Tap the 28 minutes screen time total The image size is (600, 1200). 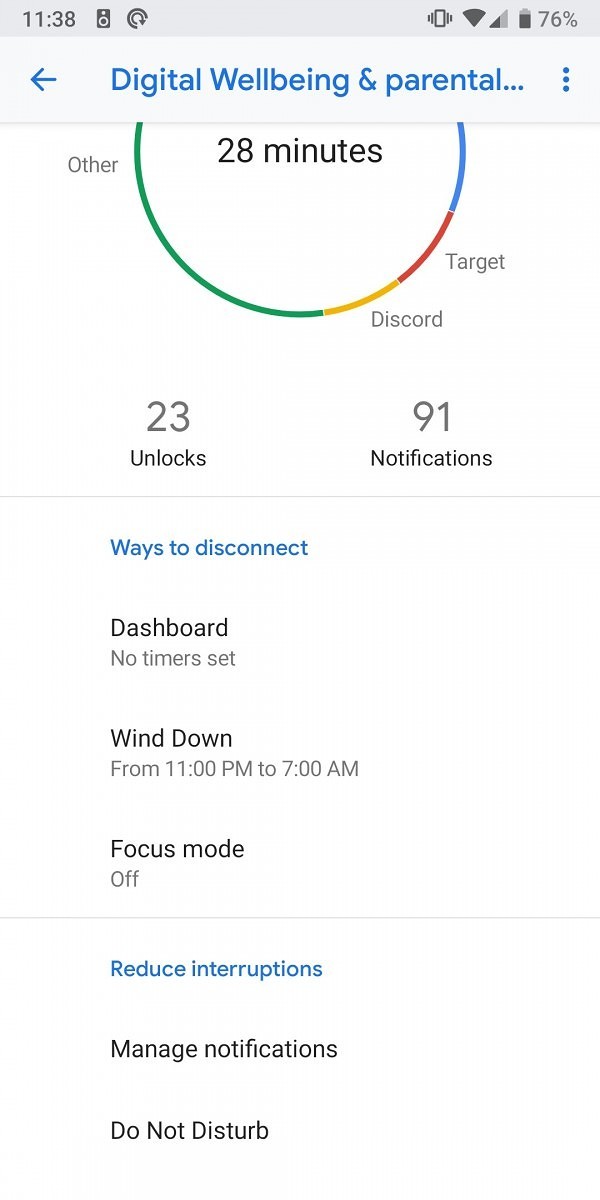point(300,151)
